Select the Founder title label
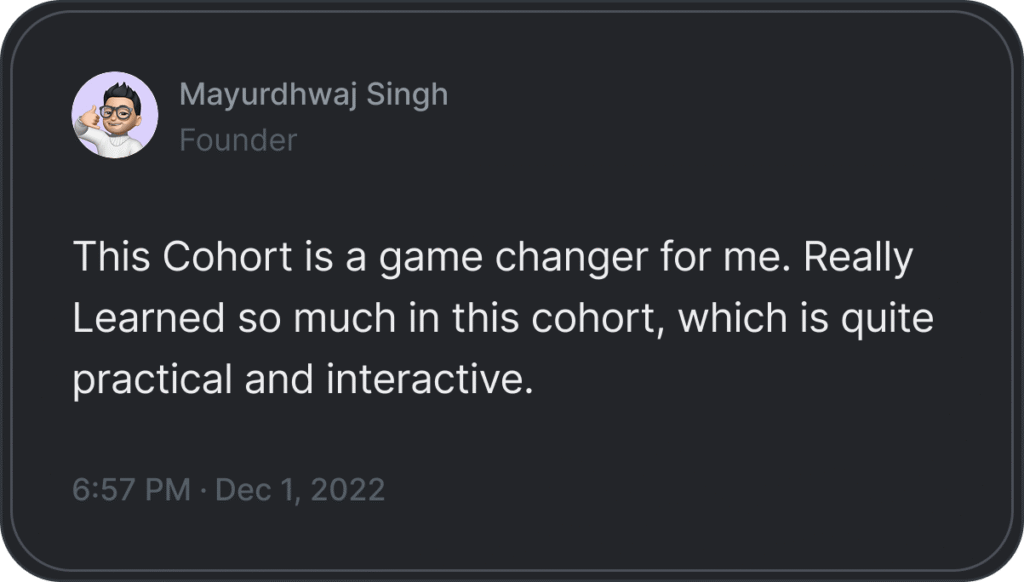This screenshot has height=582, width=1024. pyautogui.click(x=238, y=140)
